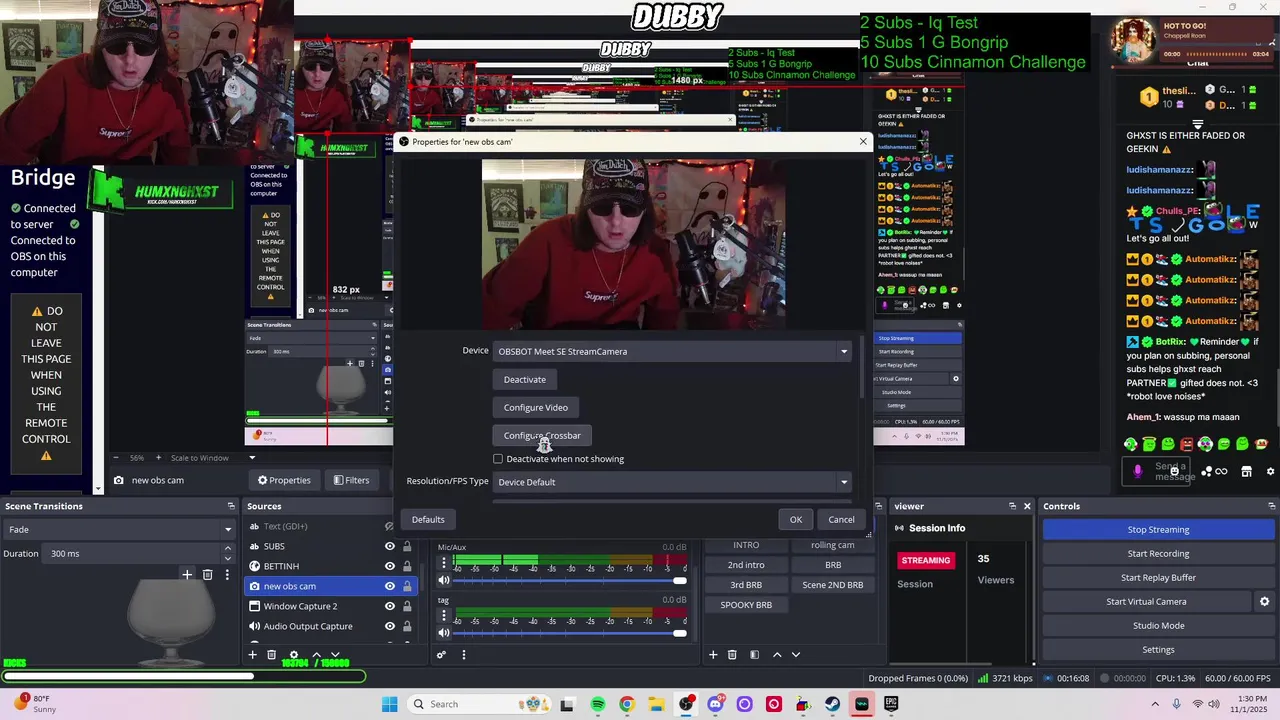This screenshot has height=720, width=1280.
Task: Open audio mixer three-dot menu
Action: (x=463, y=655)
